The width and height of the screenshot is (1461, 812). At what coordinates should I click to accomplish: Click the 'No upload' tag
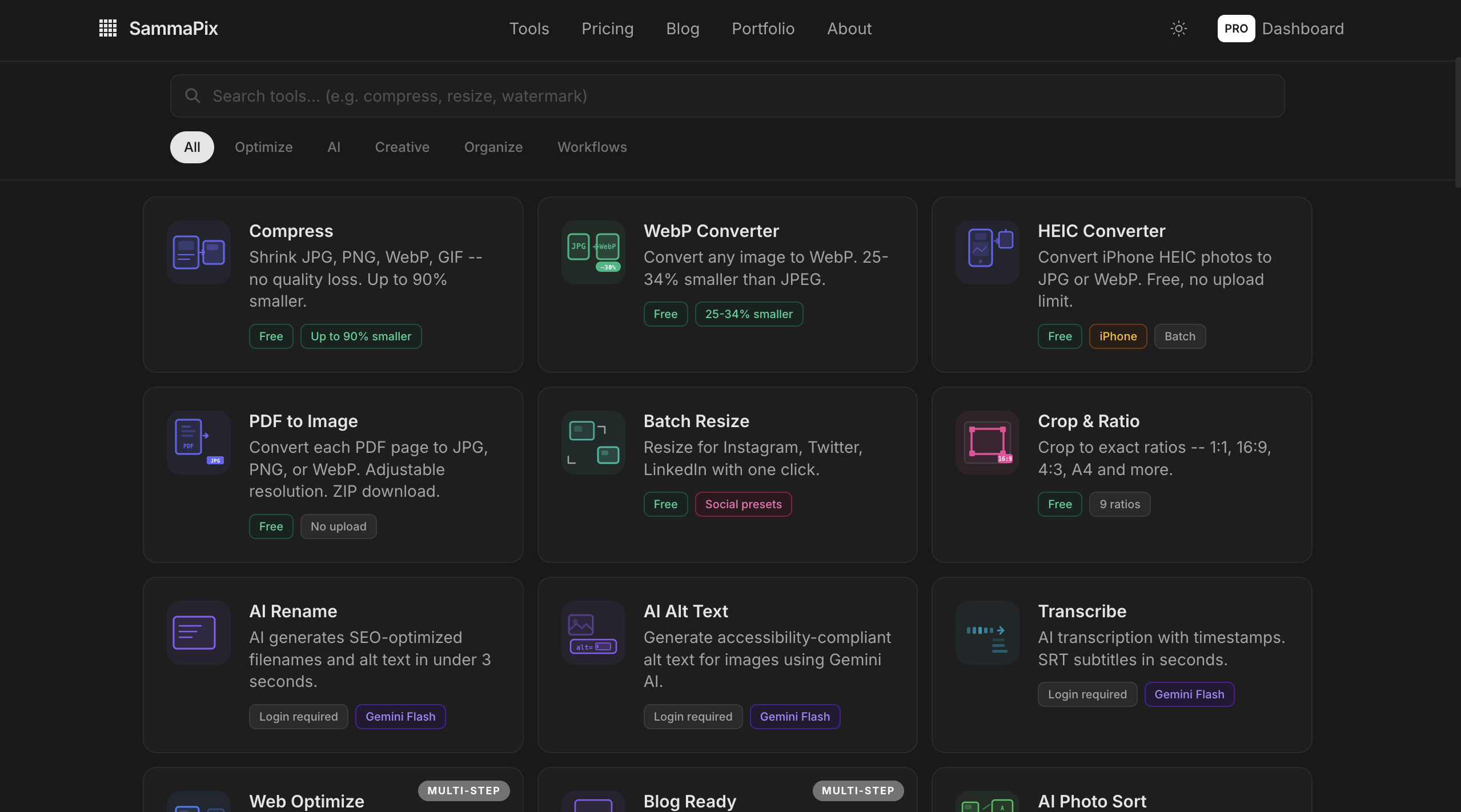click(338, 526)
